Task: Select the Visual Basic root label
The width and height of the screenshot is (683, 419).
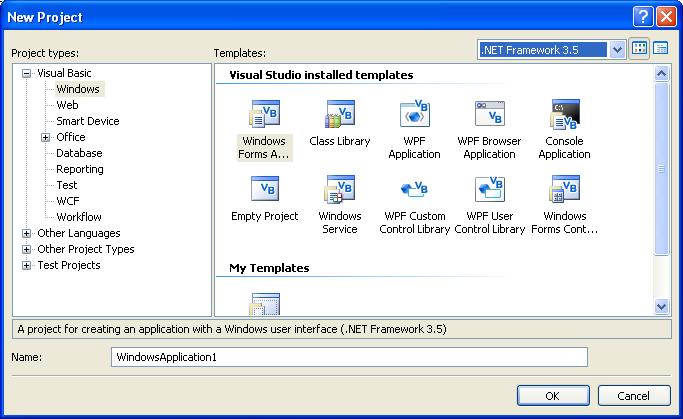Action: click(x=64, y=73)
